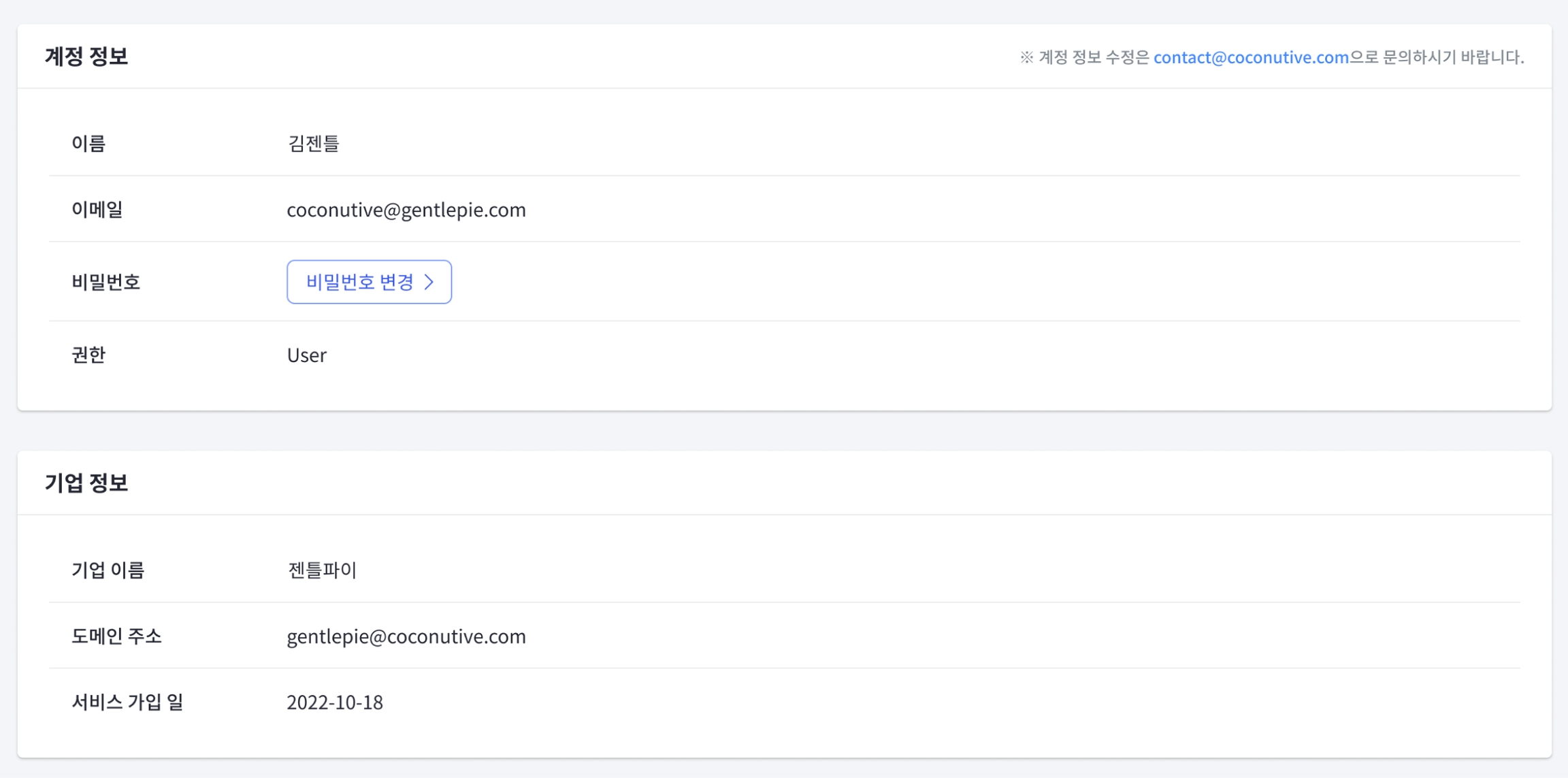The width and height of the screenshot is (1568, 778).
Task: Click the 이름 field label
Action: tap(88, 144)
